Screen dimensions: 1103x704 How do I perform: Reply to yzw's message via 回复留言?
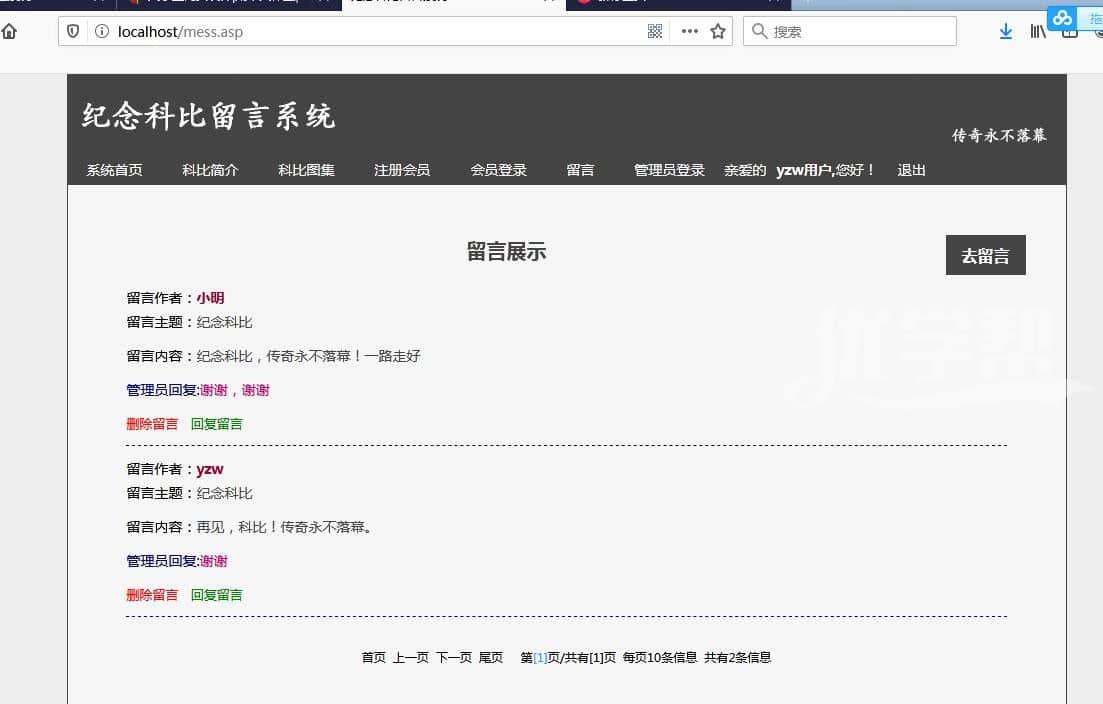pyautogui.click(x=216, y=595)
